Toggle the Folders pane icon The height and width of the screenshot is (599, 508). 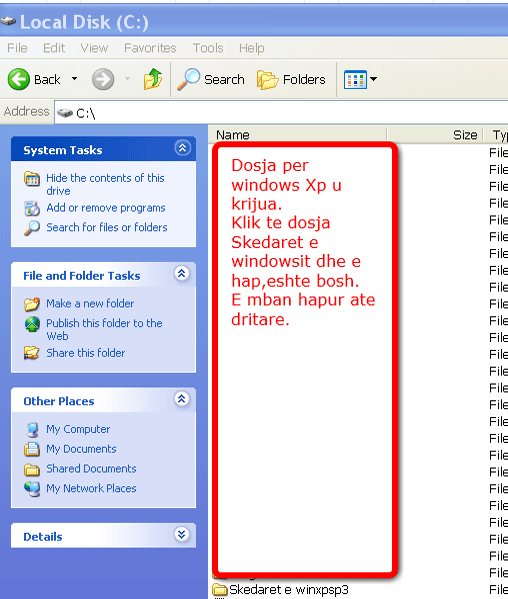pyautogui.click(x=267, y=79)
